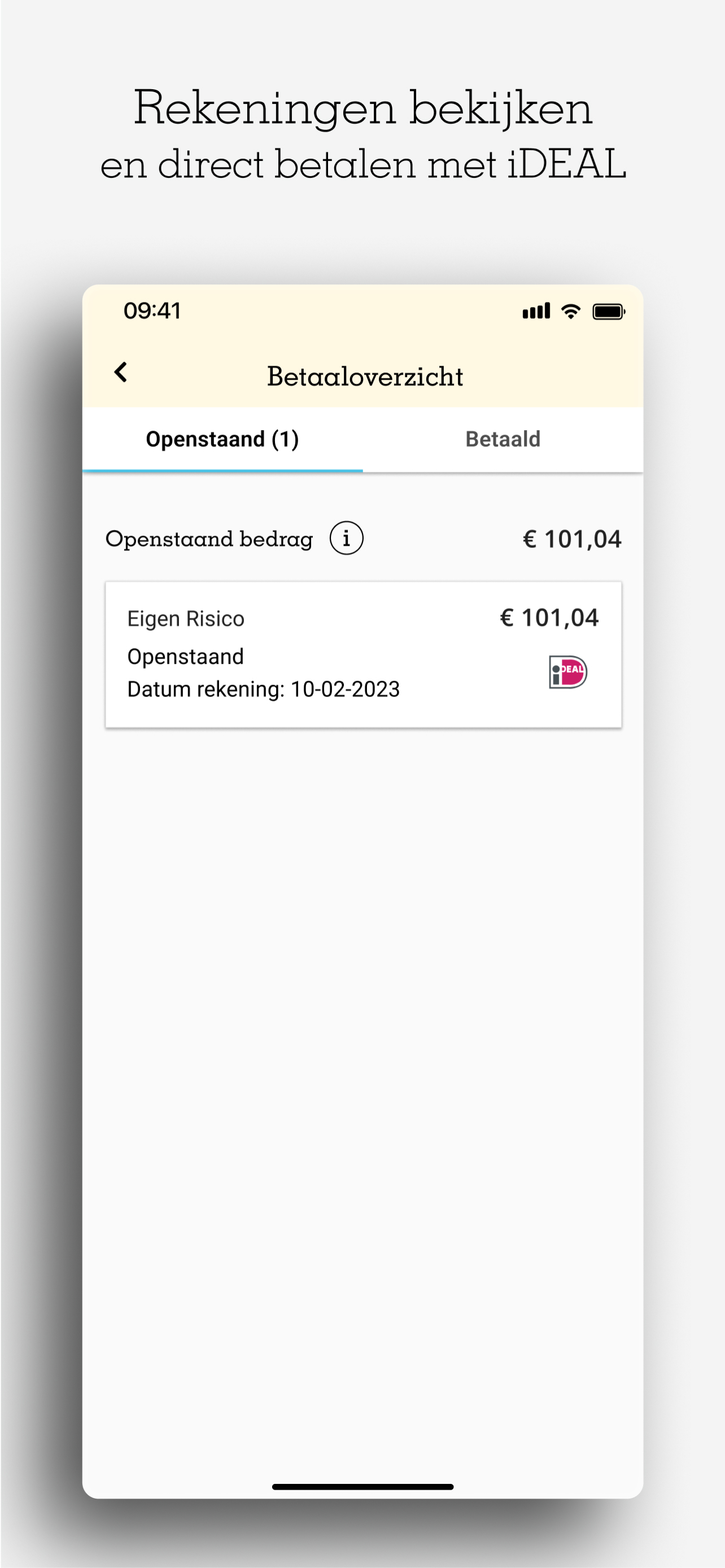Screen dimensions: 725x1568
Task: Switch to the Betaald tab
Action: pyautogui.click(x=503, y=439)
